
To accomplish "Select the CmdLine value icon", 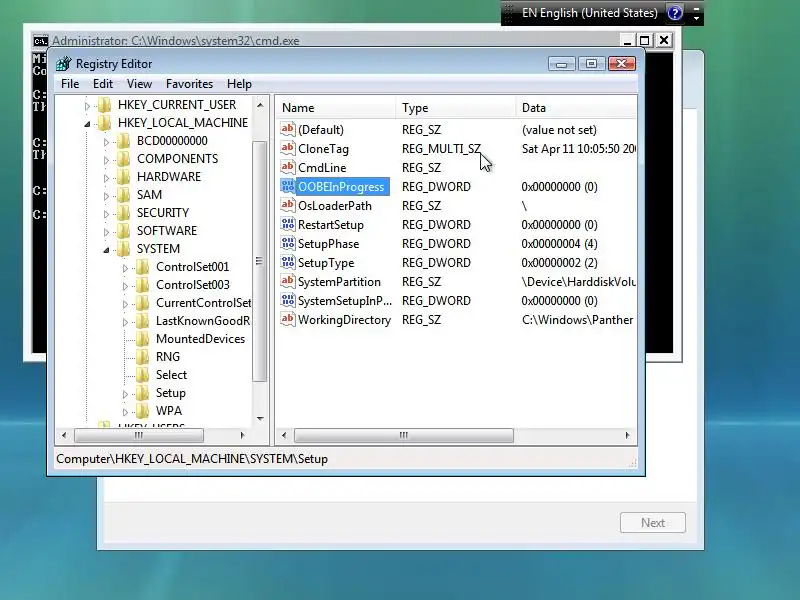I will pos(288,167).
